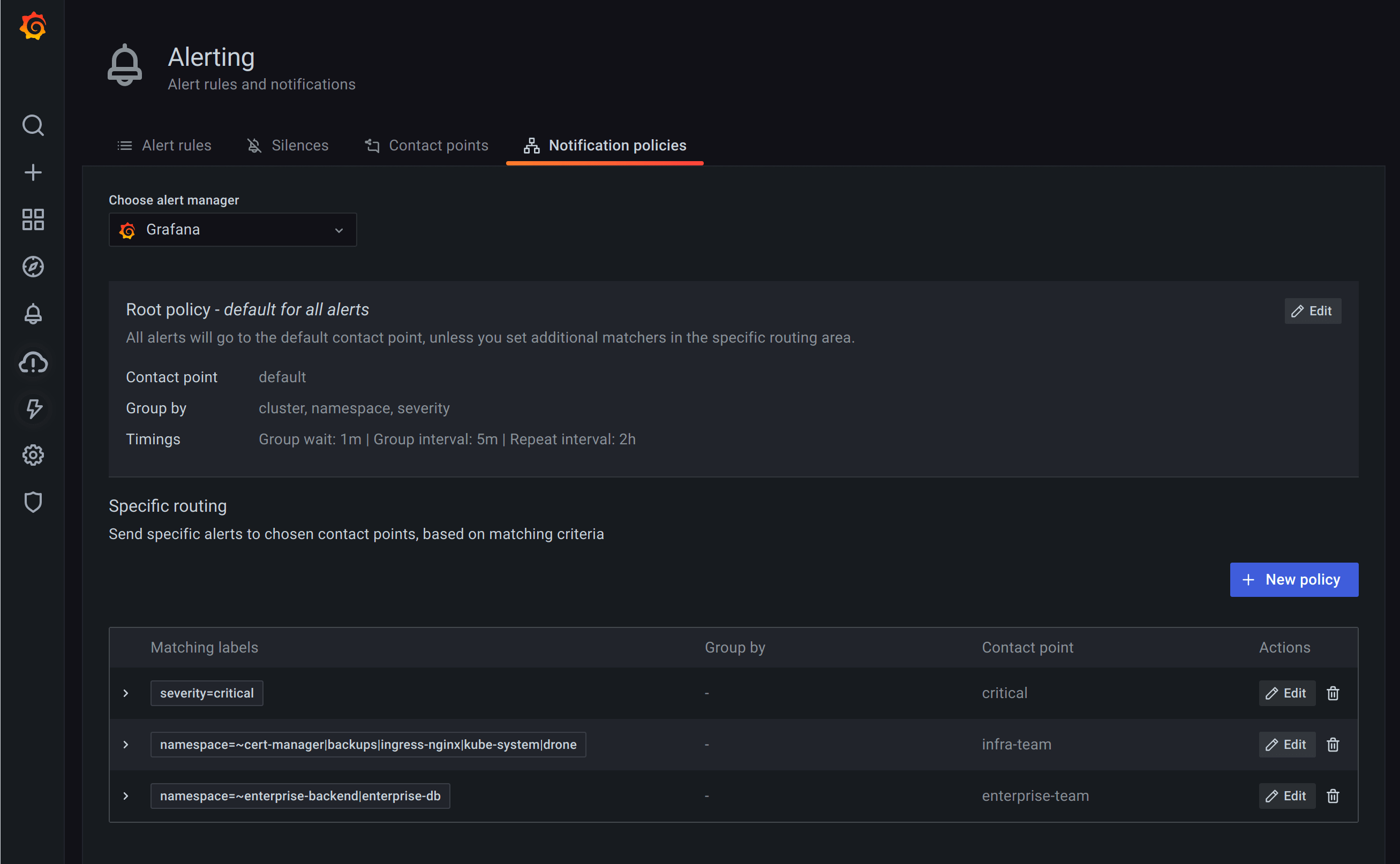1400x864 pixels.
Task: Click the Server Admin shield icon
Action: (33, 502)
